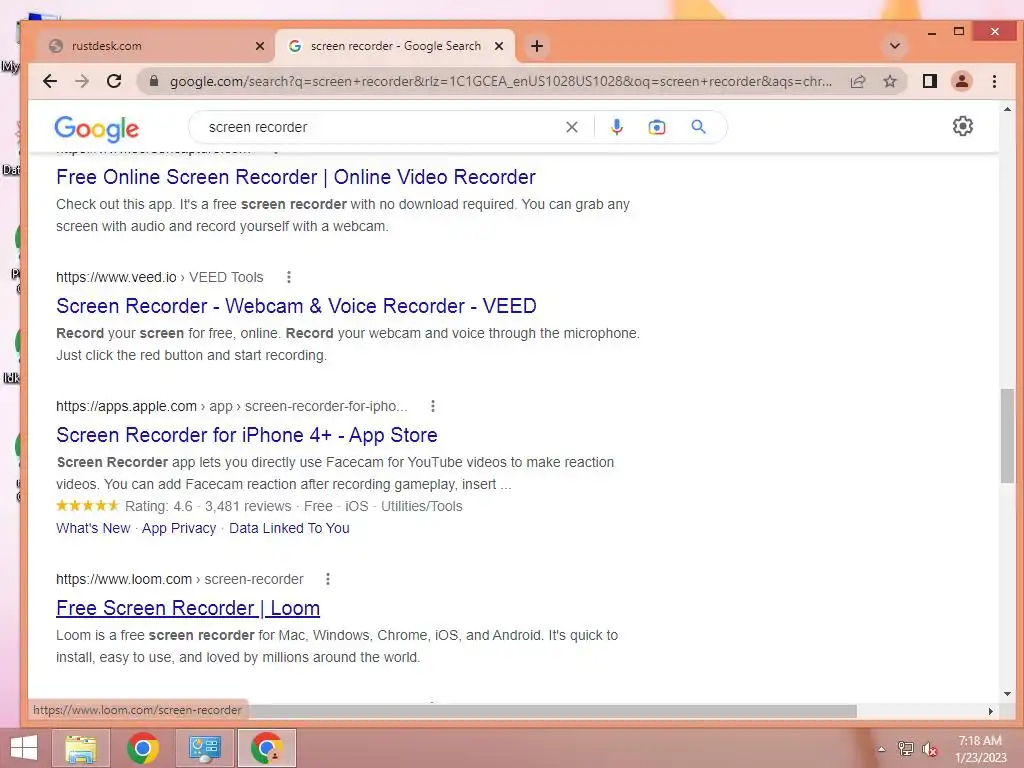Go back to the previous page
The height and width of the screenshot is (768, 1024).
(50, 81)
